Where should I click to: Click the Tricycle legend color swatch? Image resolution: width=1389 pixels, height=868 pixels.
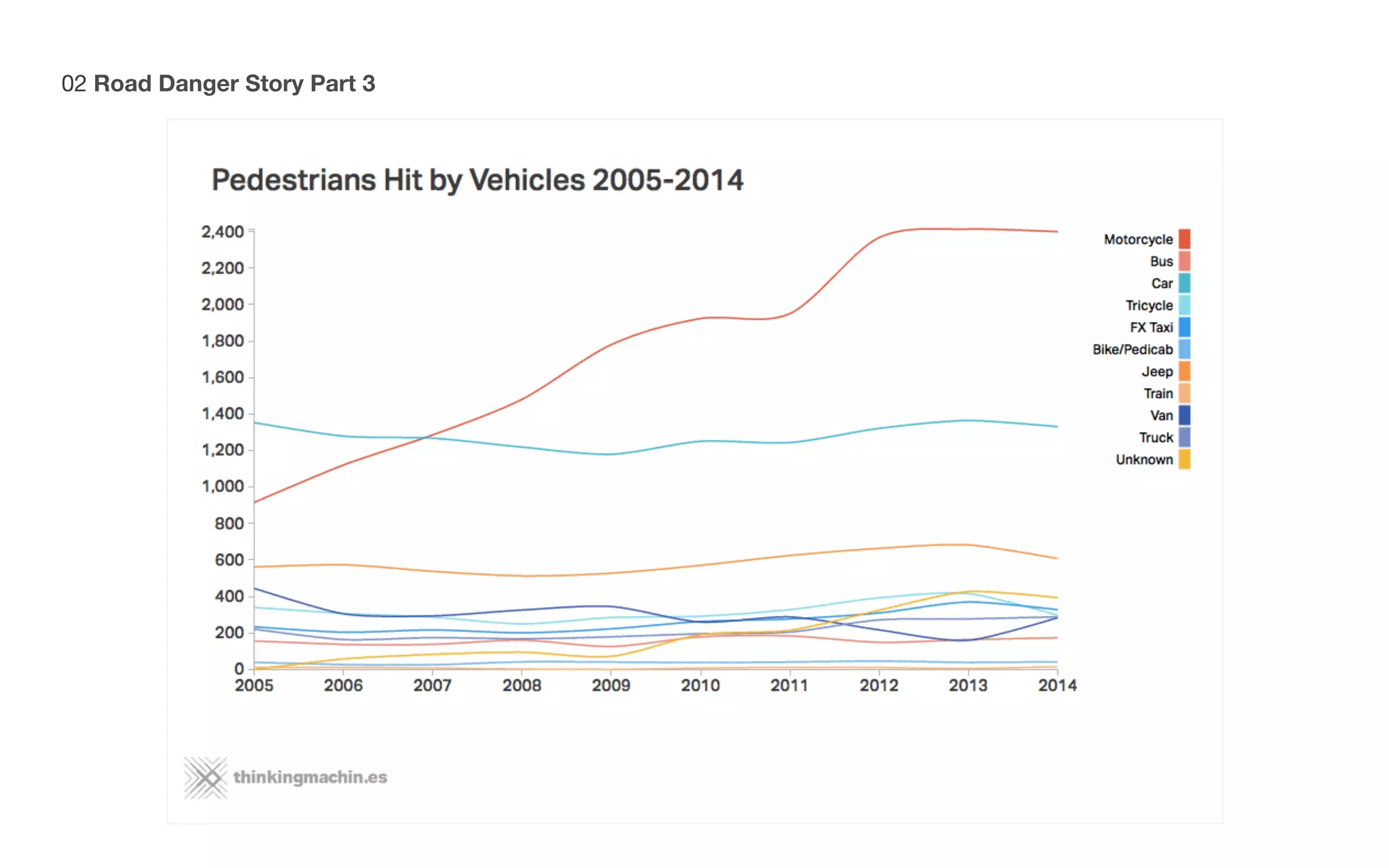(1184, 305)
